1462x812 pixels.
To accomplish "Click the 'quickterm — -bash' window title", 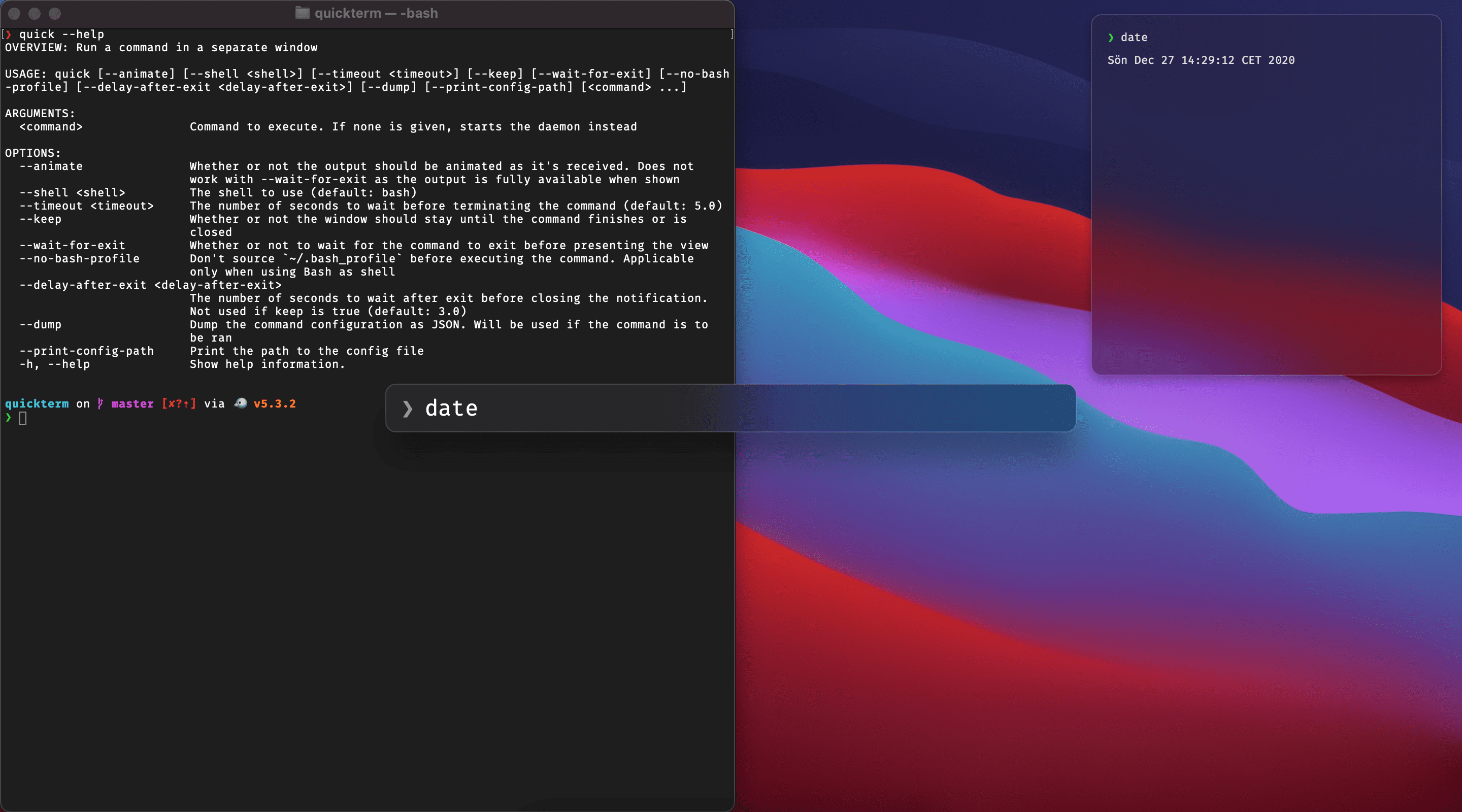I will [376, 13].
